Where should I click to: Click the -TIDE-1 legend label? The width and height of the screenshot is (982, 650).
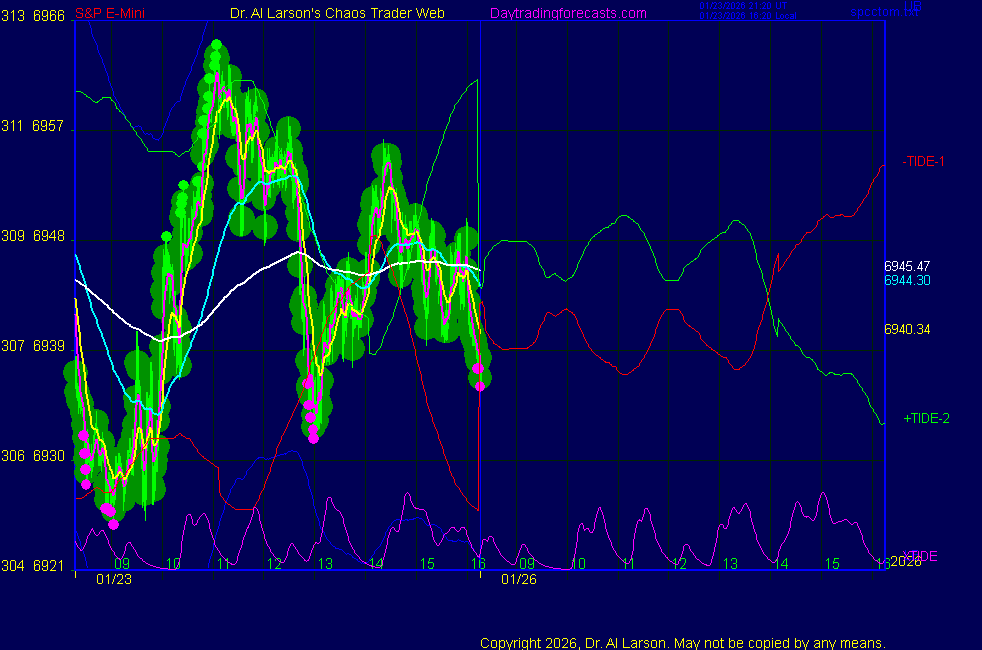tap(923, 161)
